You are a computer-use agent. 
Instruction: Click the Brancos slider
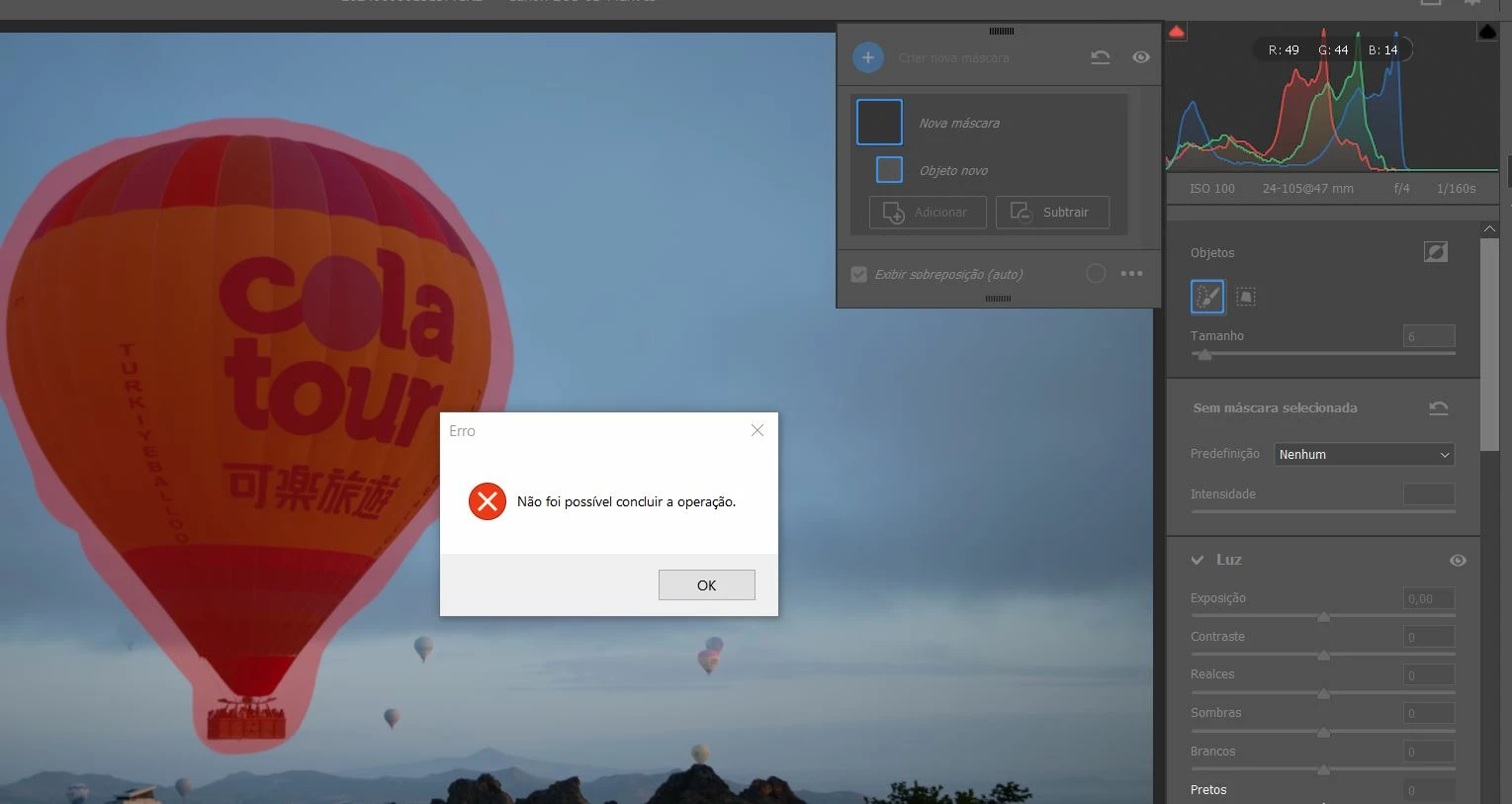point(1323,769)
